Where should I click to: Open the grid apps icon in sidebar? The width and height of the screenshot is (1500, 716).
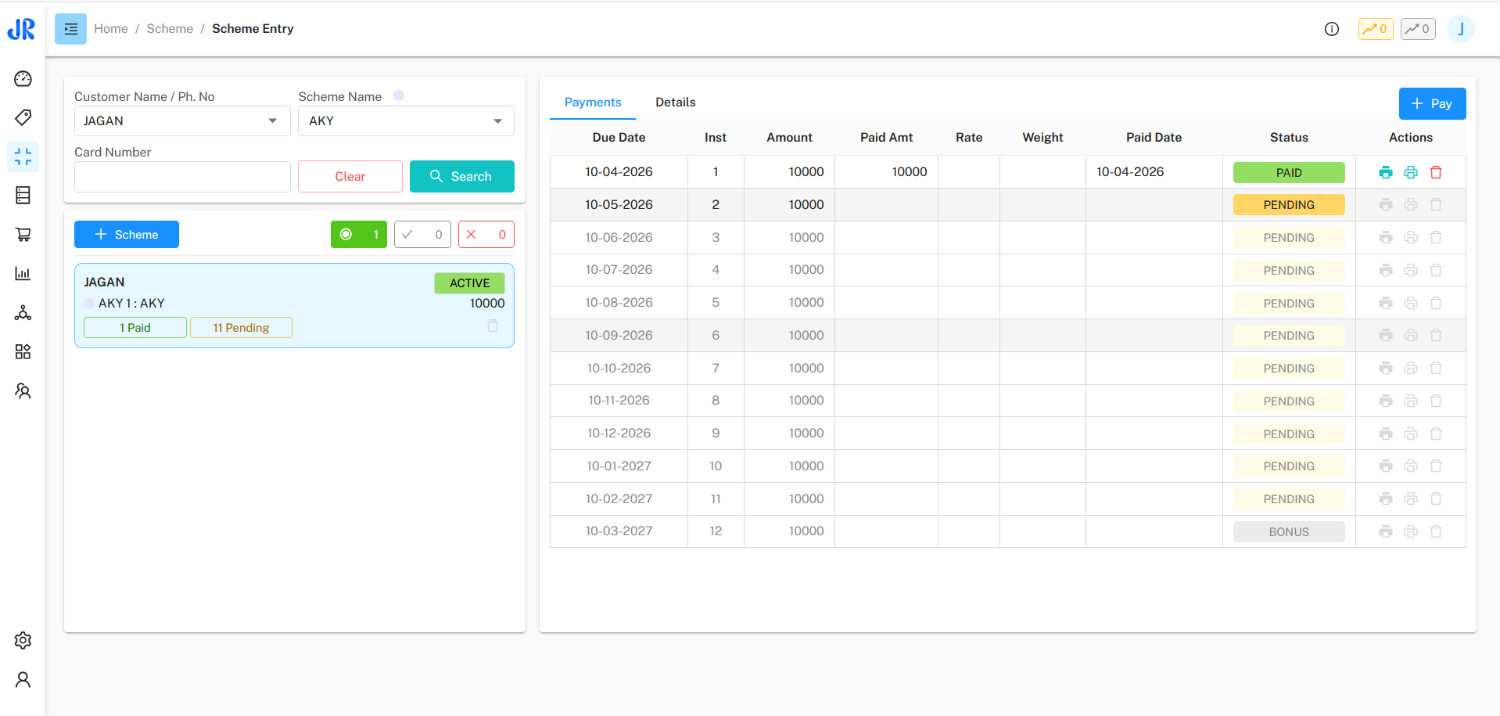23,352
